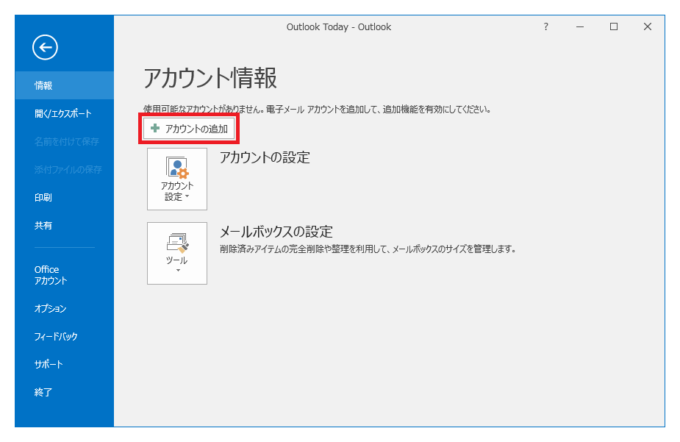Open 開く/エクスポート menu item

tap(65, 114)
